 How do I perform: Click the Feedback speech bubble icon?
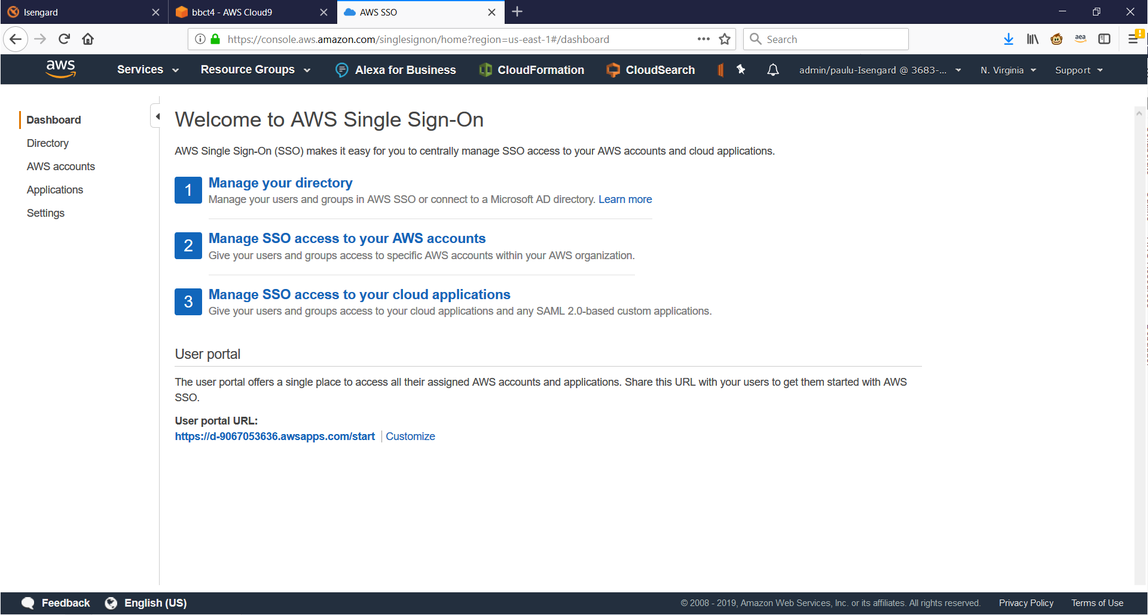click(28, 603)
